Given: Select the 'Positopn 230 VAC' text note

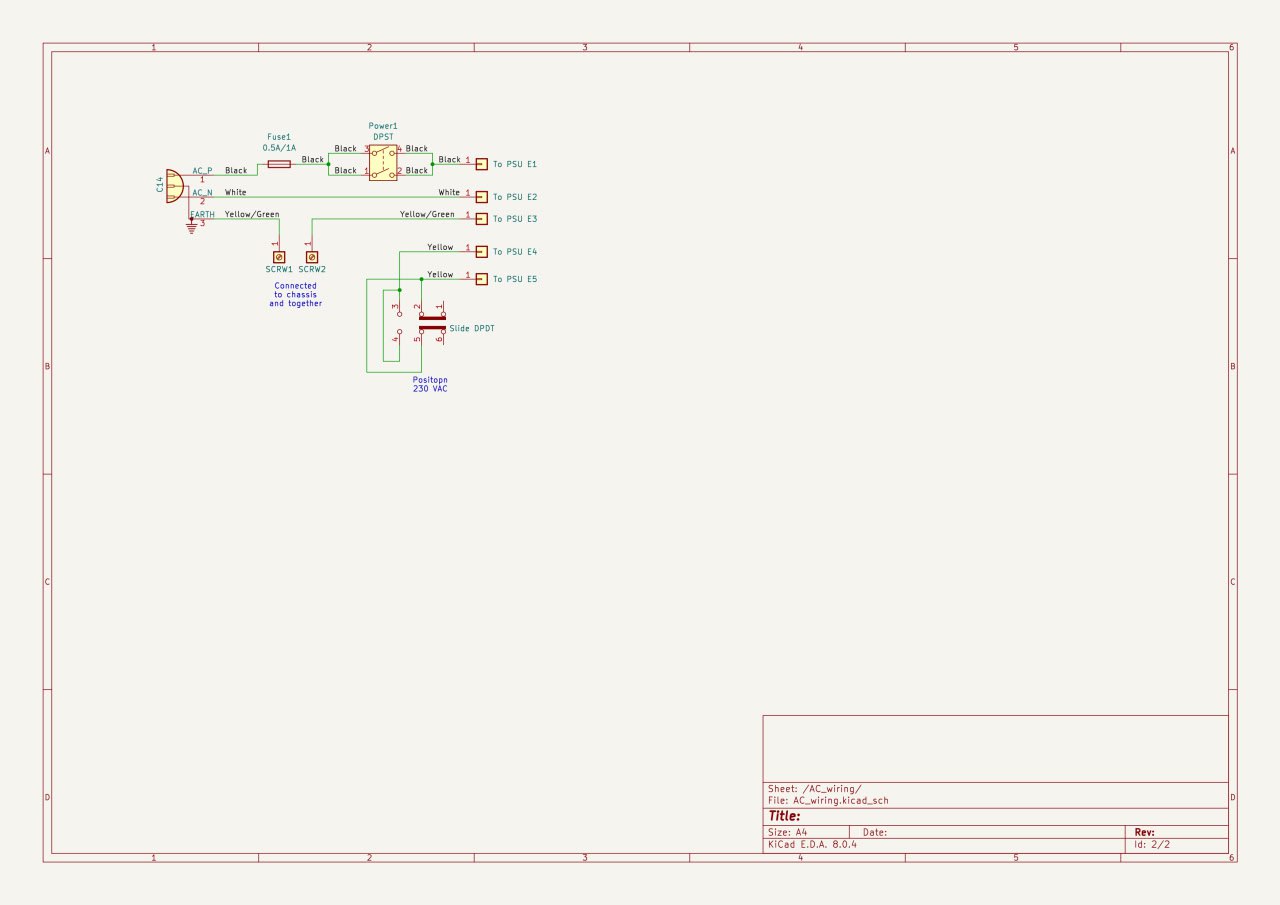Looking at the screenshot, I should click(430, 384).
